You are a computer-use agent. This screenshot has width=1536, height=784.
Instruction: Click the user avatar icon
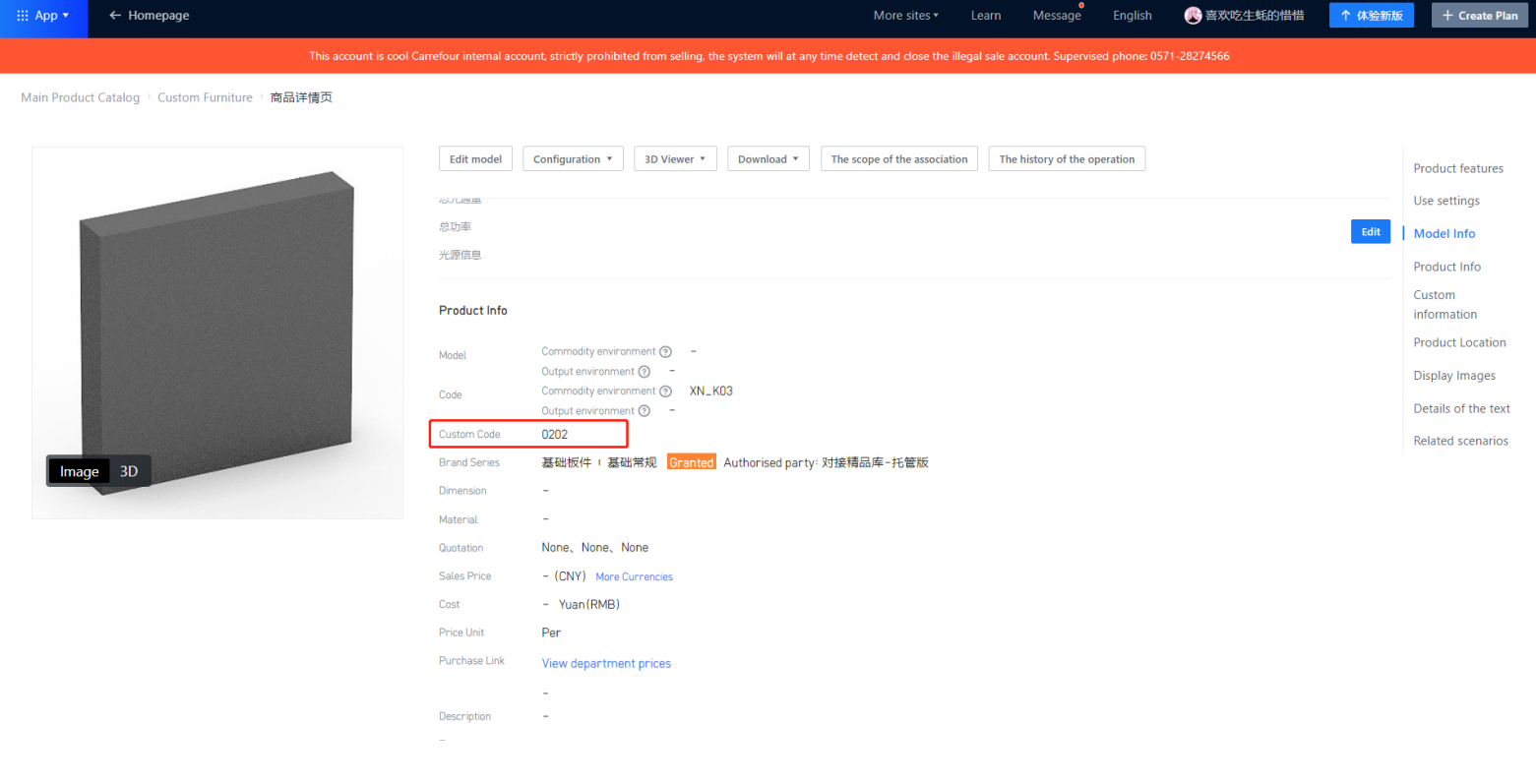tap(1193, 16)
